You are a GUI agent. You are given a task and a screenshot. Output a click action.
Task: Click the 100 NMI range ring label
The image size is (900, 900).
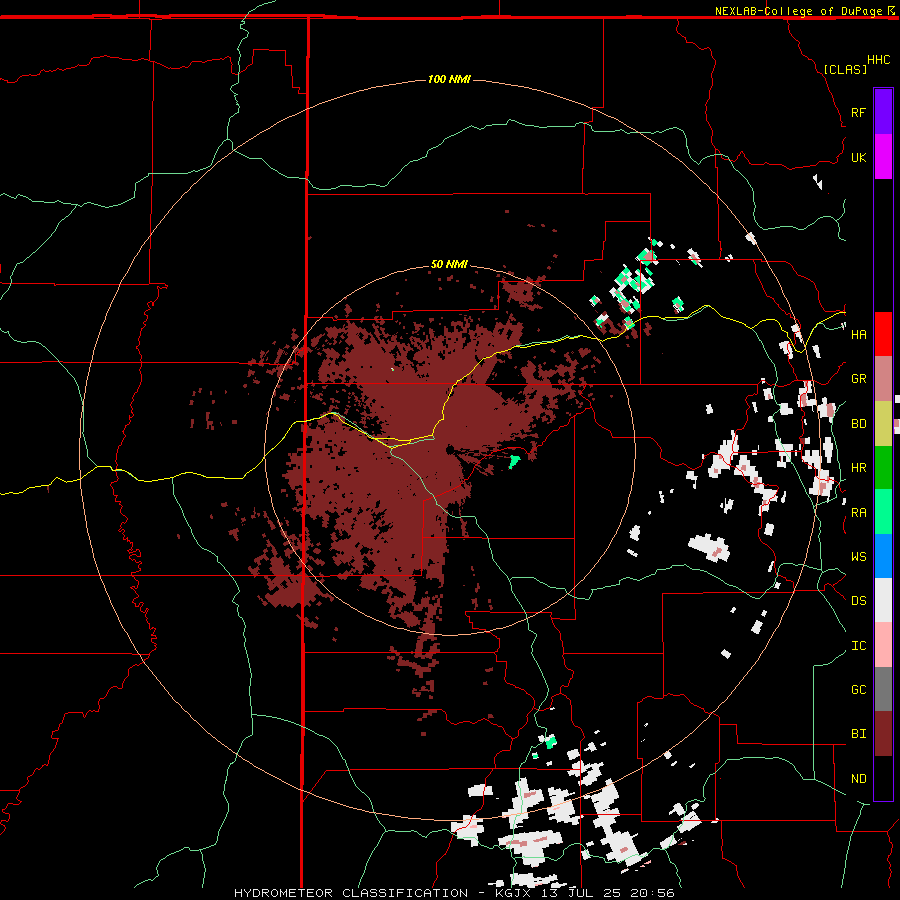point(449,79)
